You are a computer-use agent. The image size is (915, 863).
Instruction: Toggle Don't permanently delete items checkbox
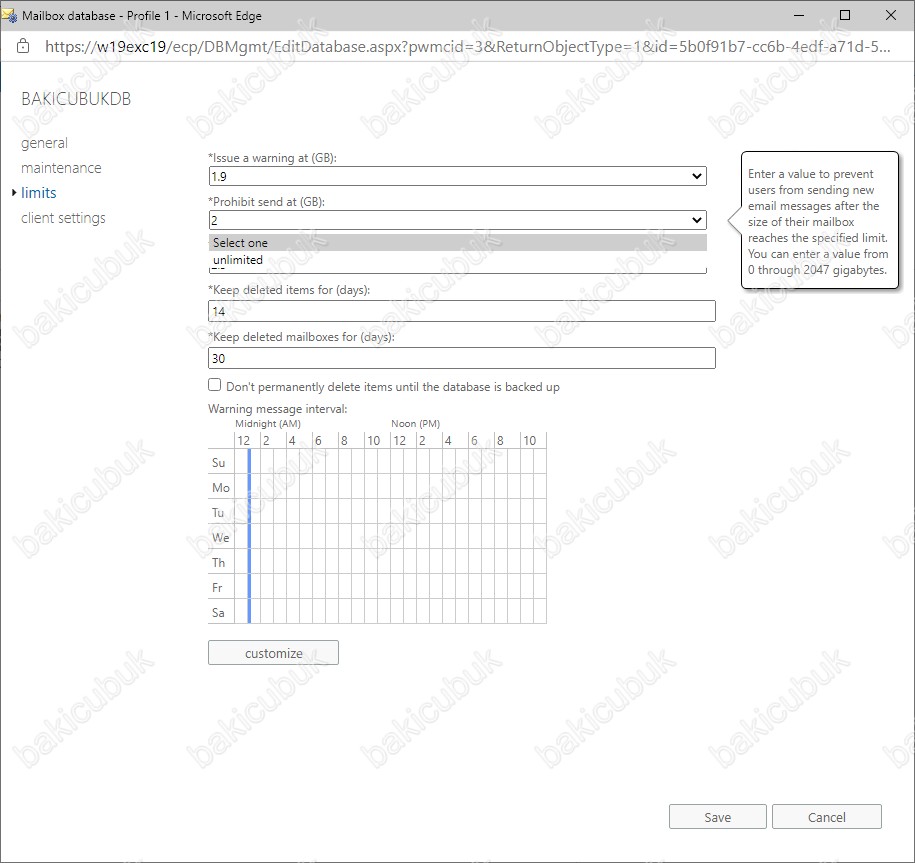pyautogui.click(x=215, y=385)
